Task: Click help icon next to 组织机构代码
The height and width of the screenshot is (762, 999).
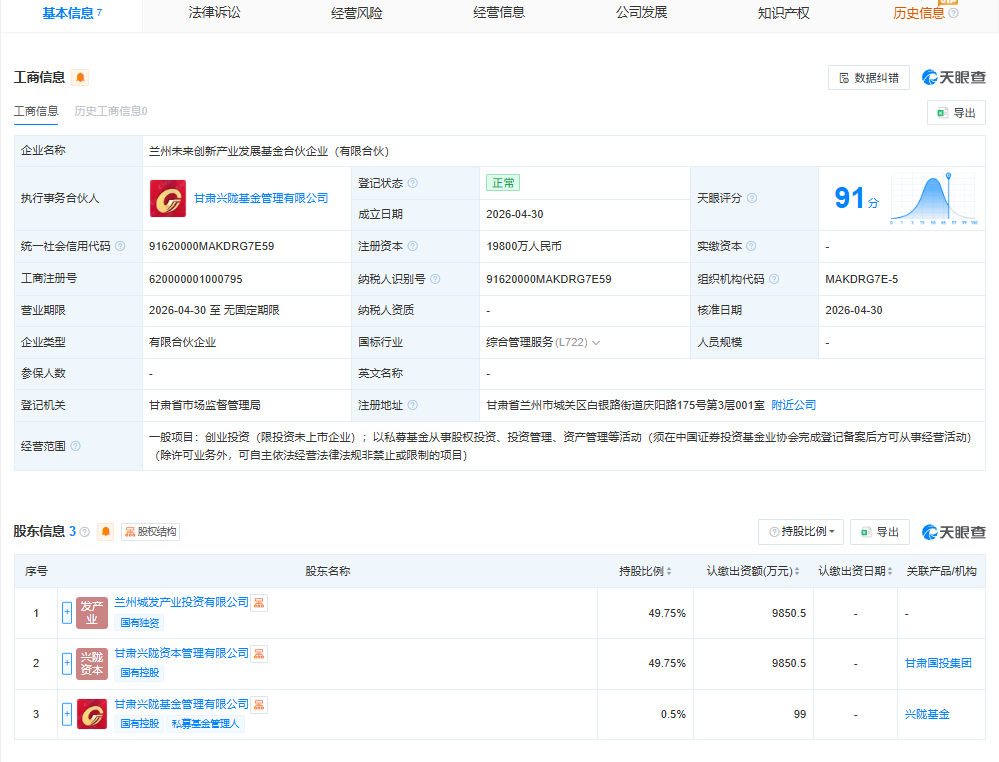Action: click(x=774, y=279)
